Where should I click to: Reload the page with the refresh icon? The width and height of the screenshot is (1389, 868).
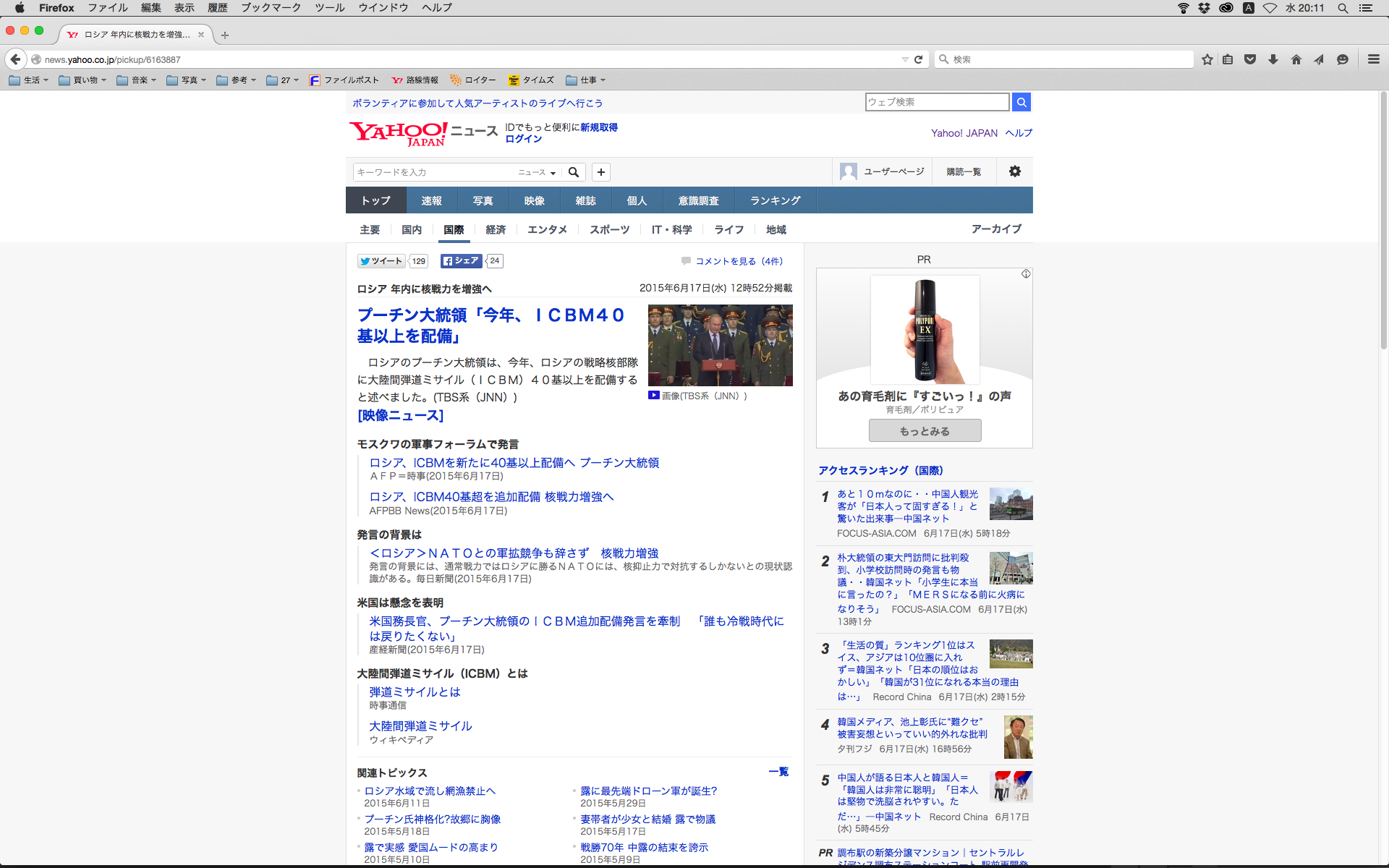(918, 59)
